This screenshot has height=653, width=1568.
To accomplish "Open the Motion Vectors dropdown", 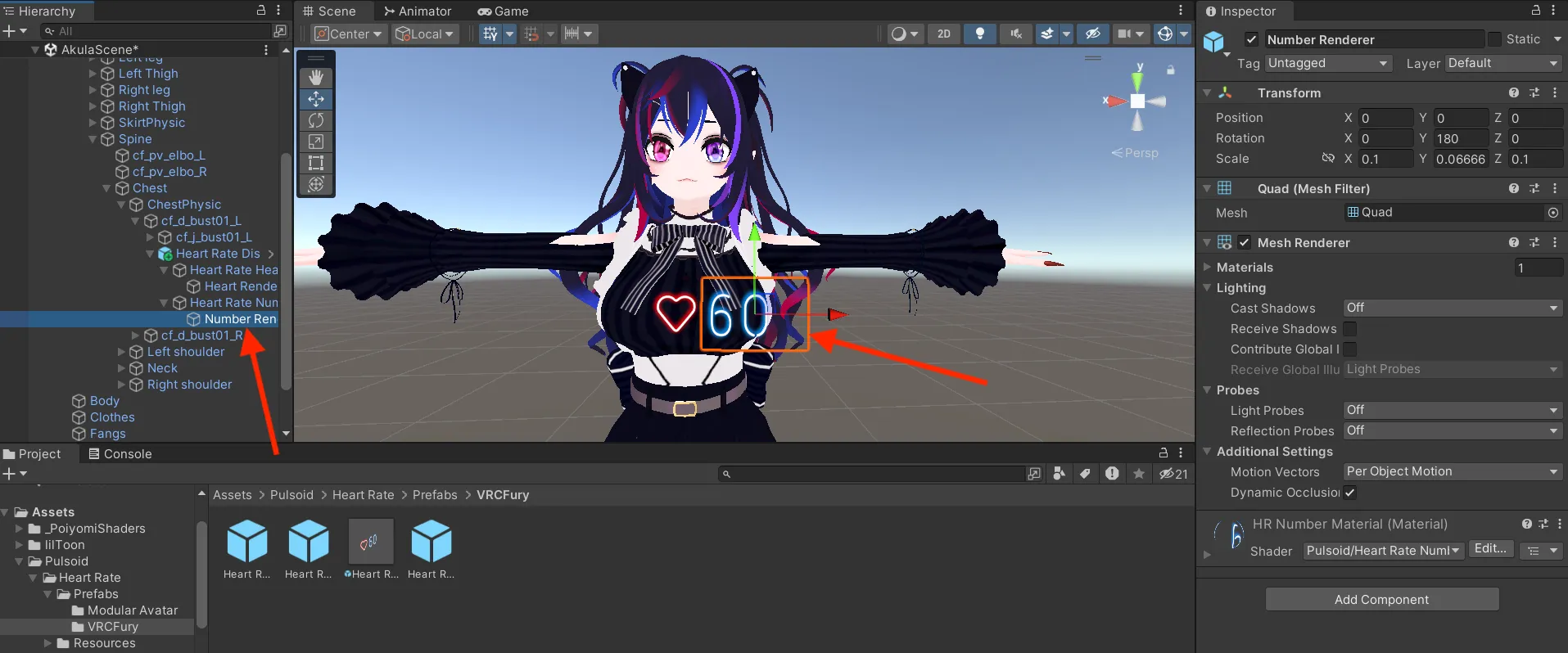I will point(1453,471).
